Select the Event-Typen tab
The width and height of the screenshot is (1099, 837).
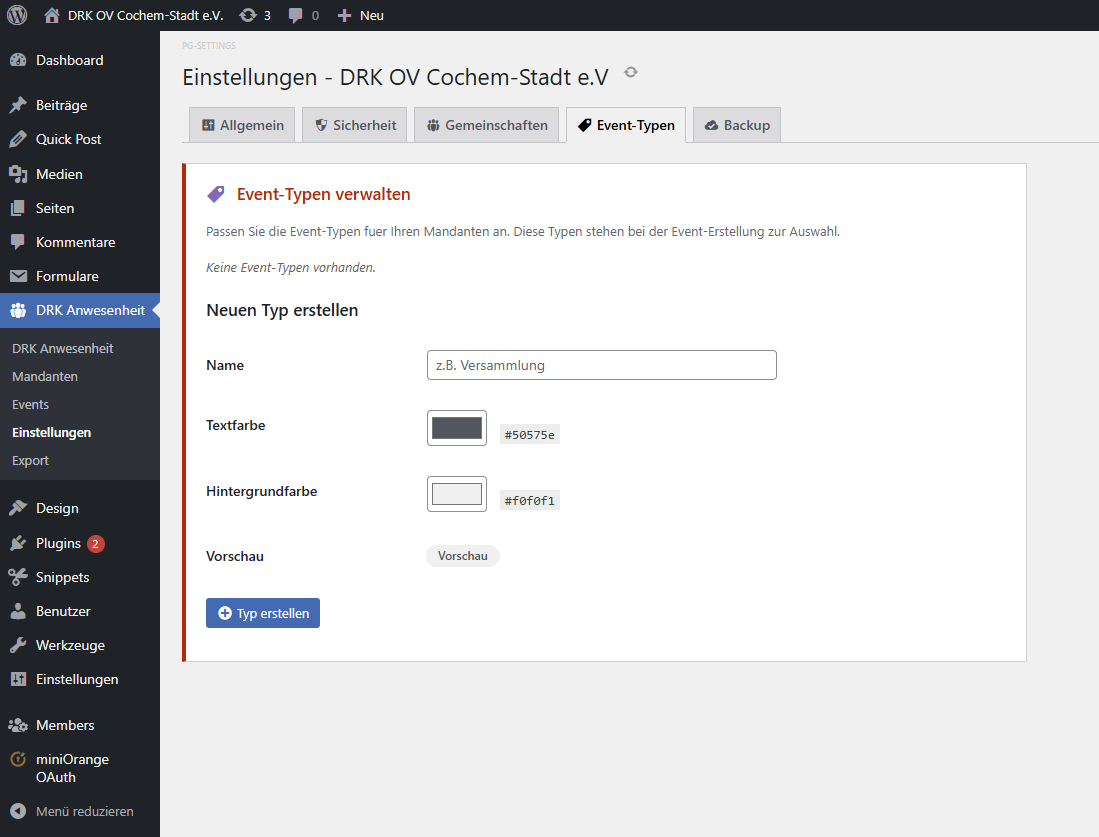coord(626,125)
